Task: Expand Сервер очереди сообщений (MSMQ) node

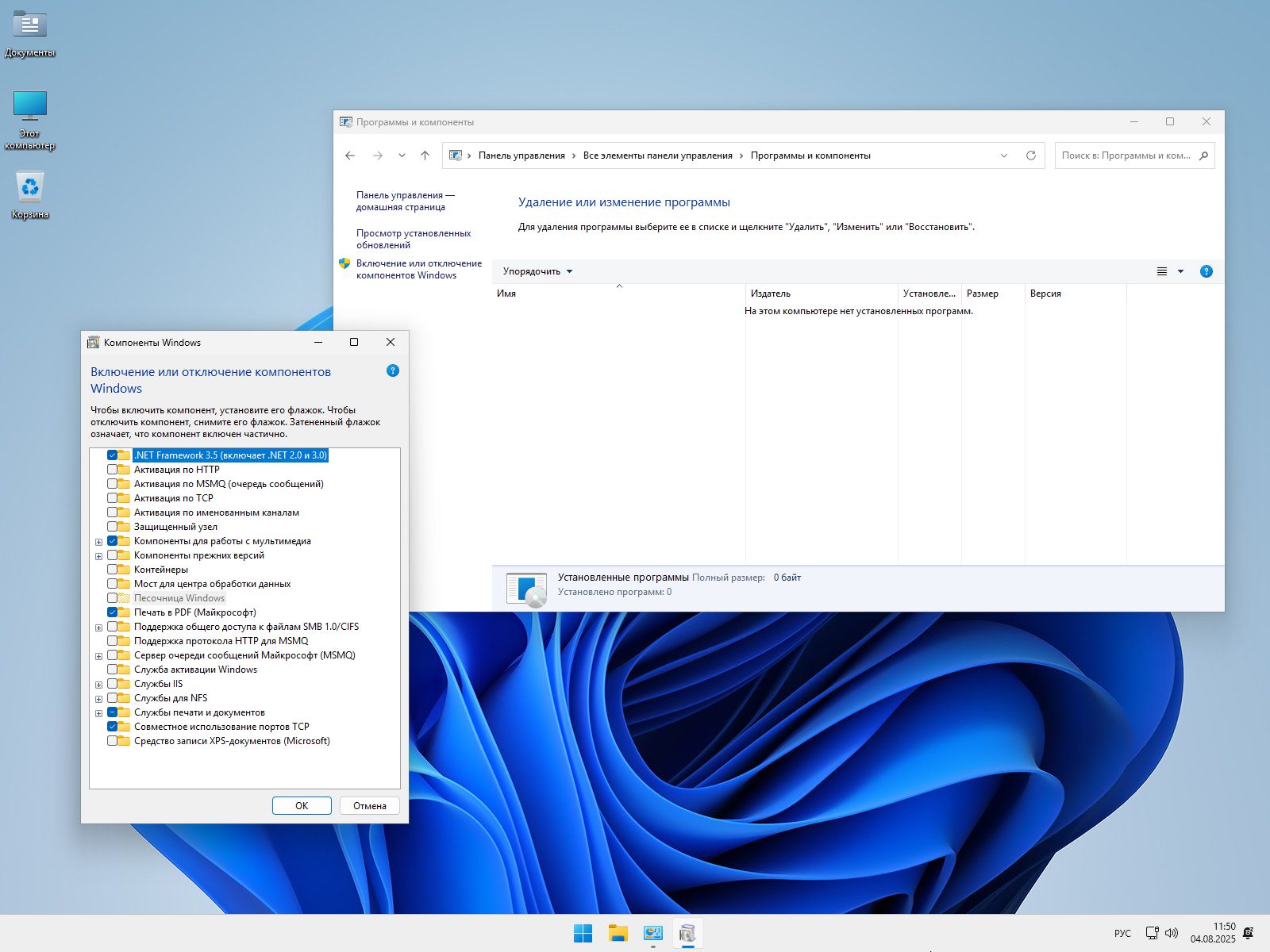Action: click(x=99, y=656)
